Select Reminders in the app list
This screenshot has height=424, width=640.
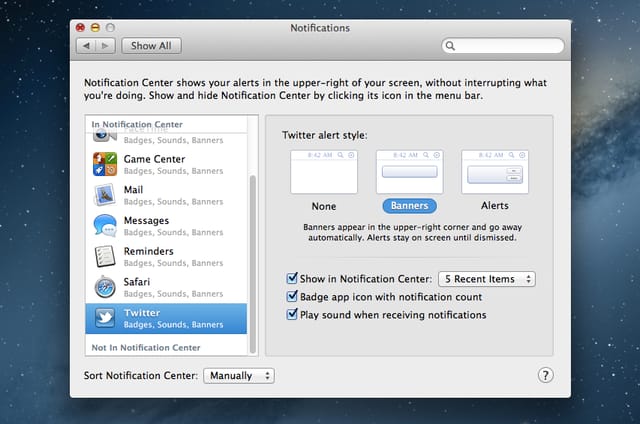[166, 256]
